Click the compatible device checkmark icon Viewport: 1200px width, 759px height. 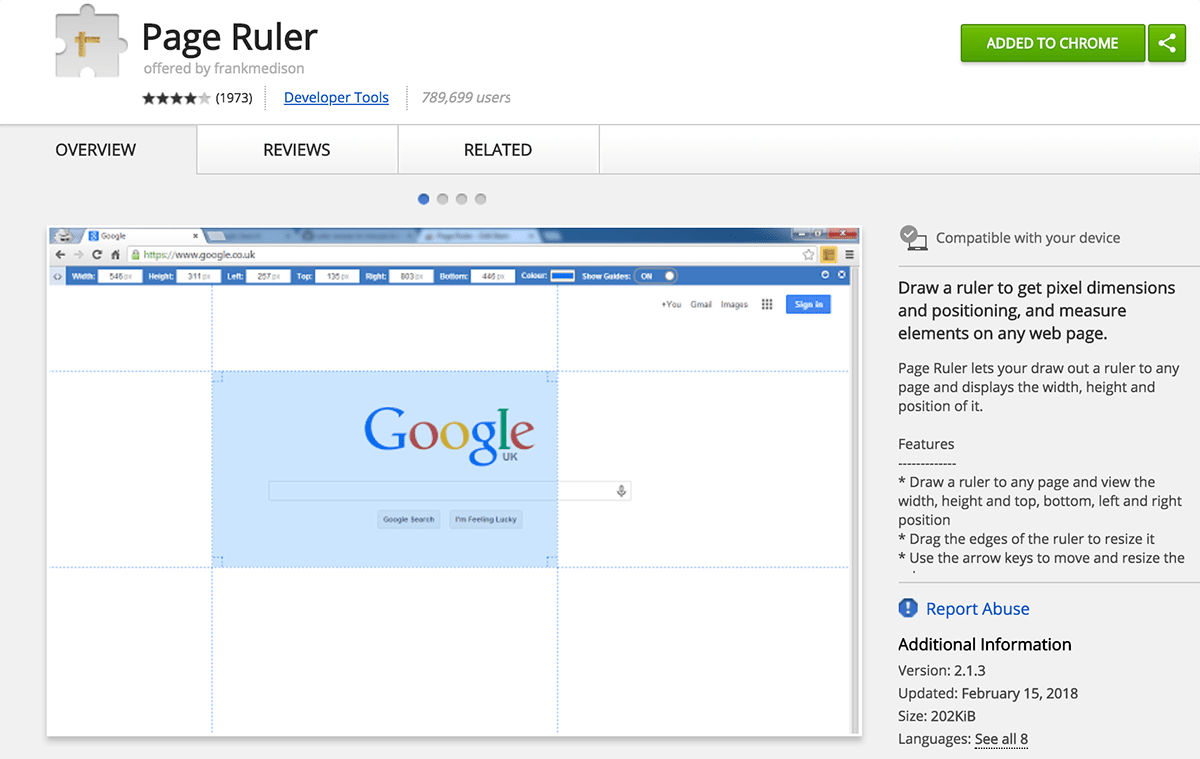pos(913,237)
